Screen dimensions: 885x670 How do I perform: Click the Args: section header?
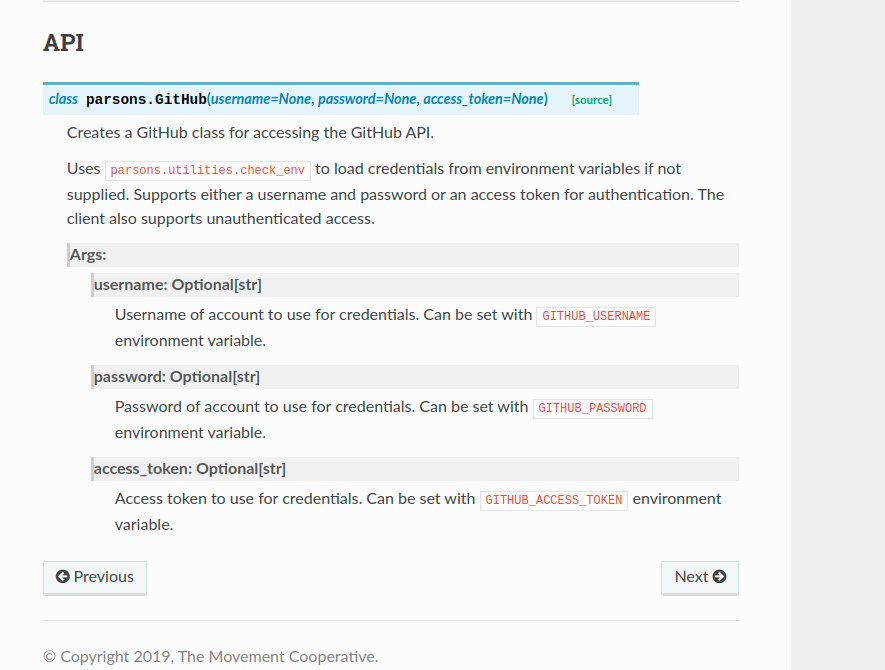tap(88, 254)
